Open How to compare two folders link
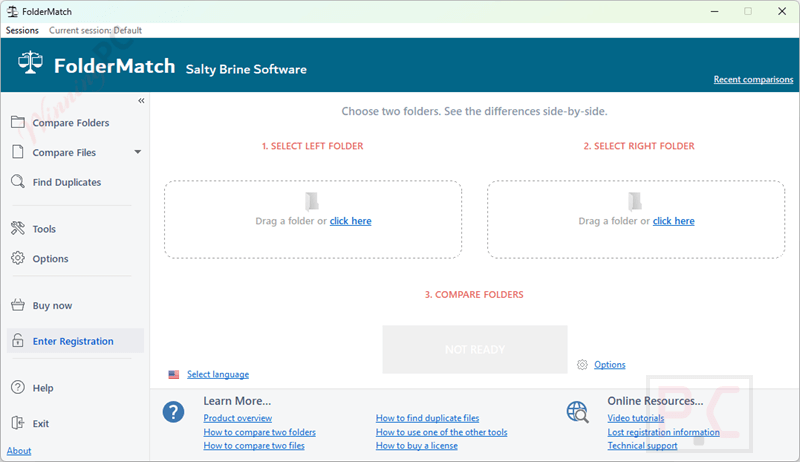 coord(259,432)
